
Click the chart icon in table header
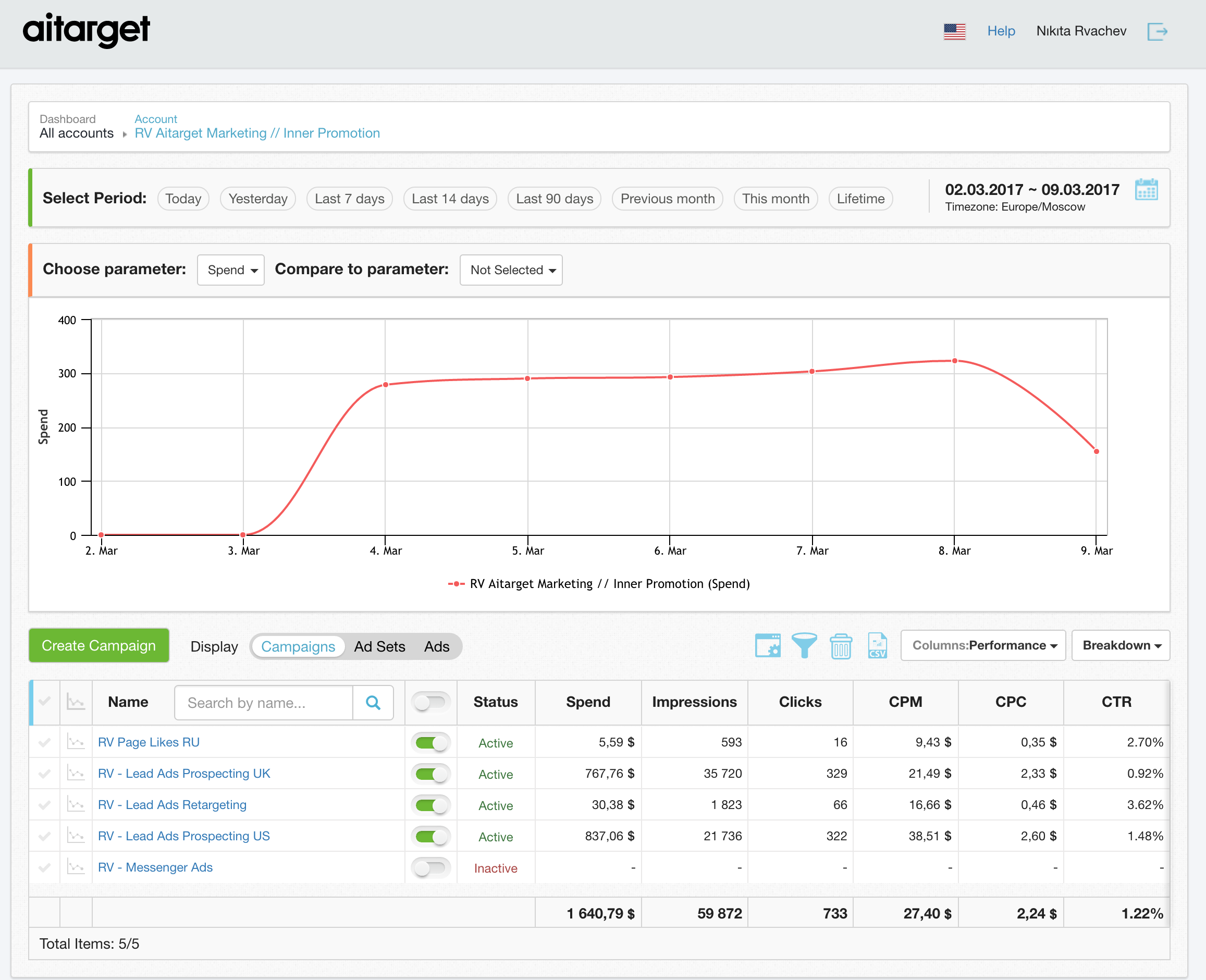click(76, 702)
